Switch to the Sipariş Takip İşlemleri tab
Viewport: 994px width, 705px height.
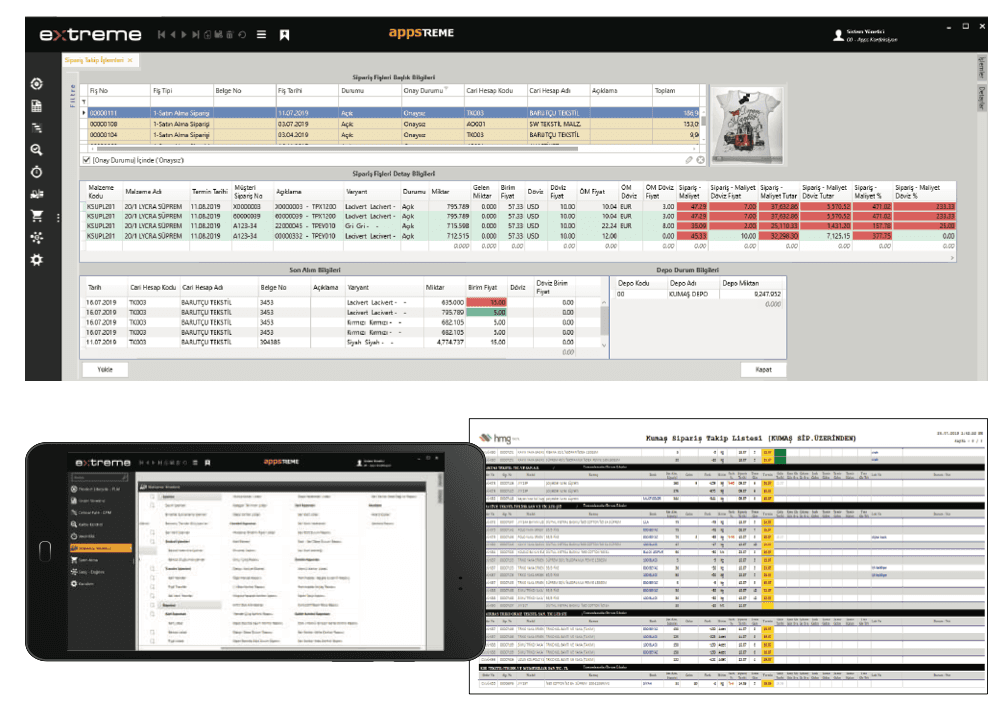[x=94, y=60]
